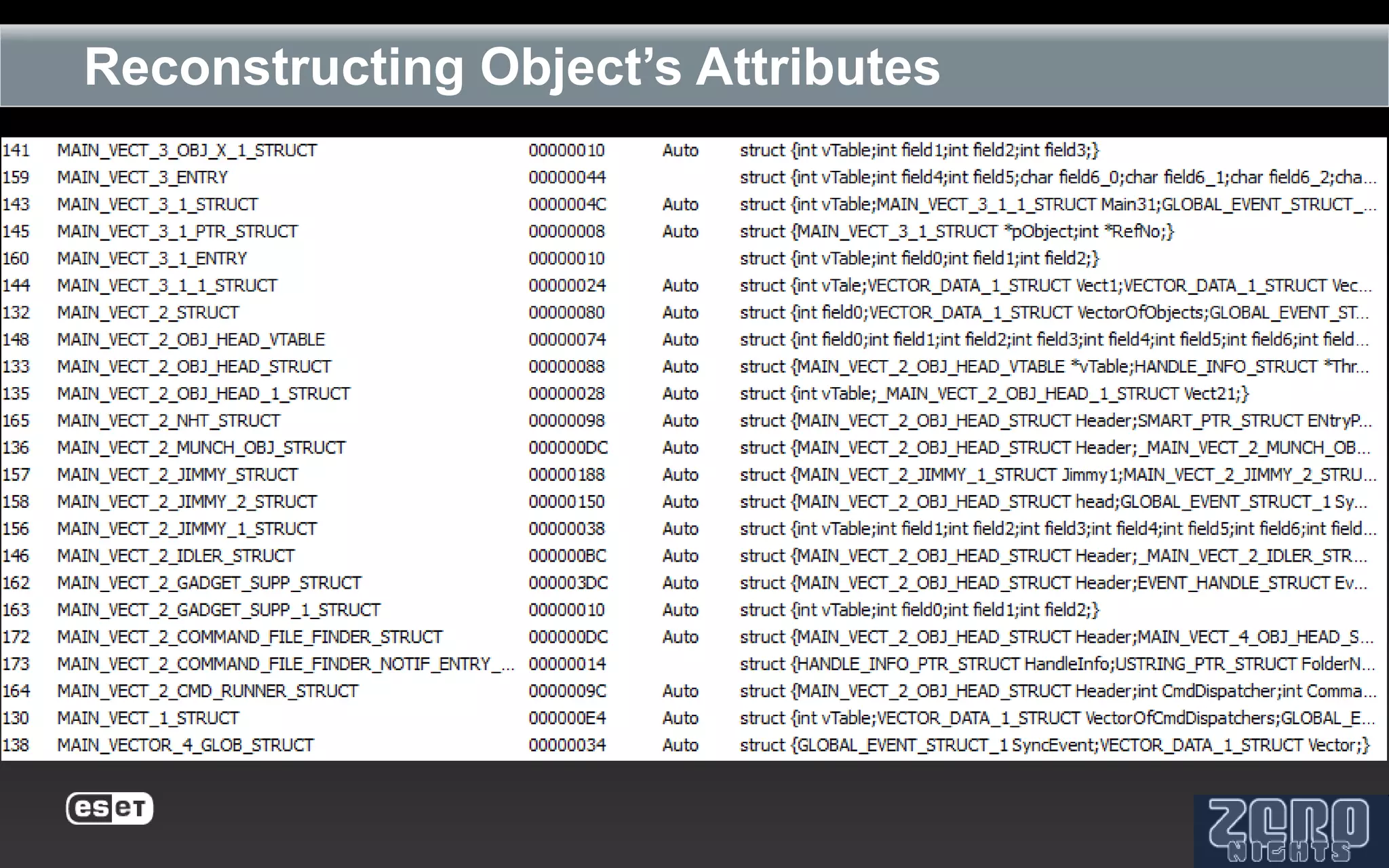This screenshot has height=868, width=1389.
Task: Select MAIN_VECT_2_GADGET_SUPP_STRUCT row
Action: click(693, 583)
